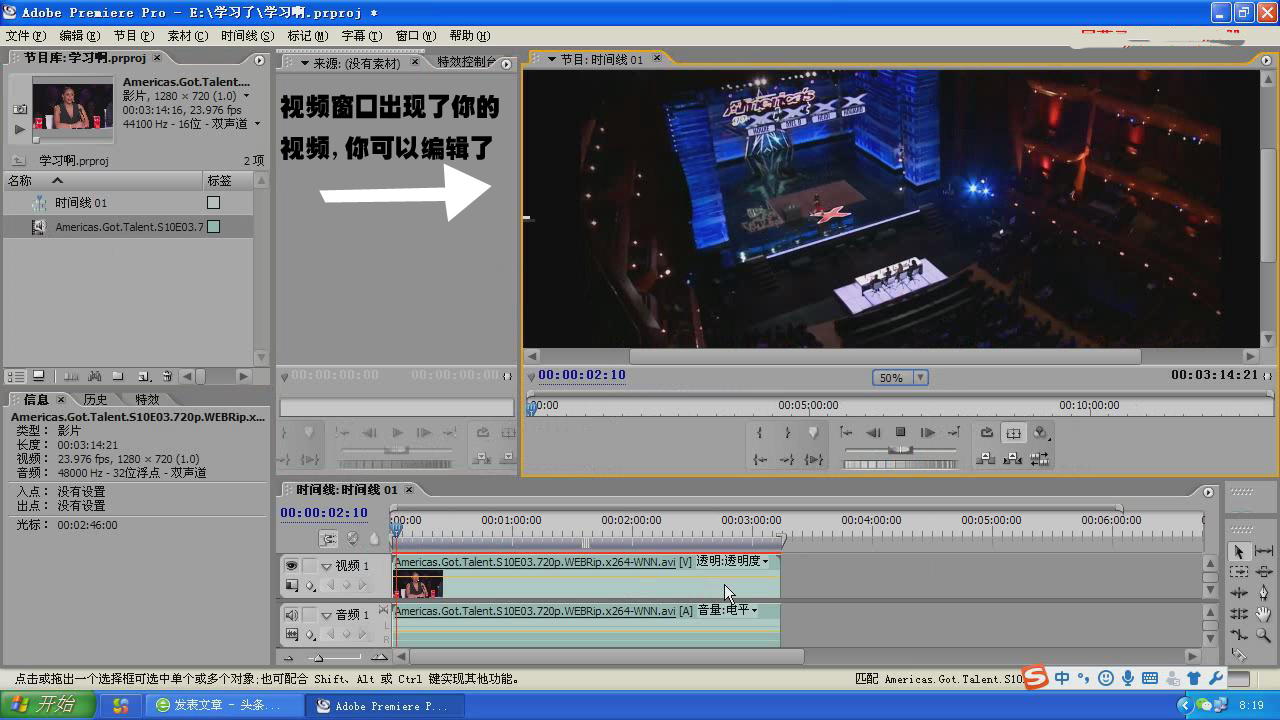Open 字幕(T) menu
Screen dimensions: 1280x720
(362, 35)
